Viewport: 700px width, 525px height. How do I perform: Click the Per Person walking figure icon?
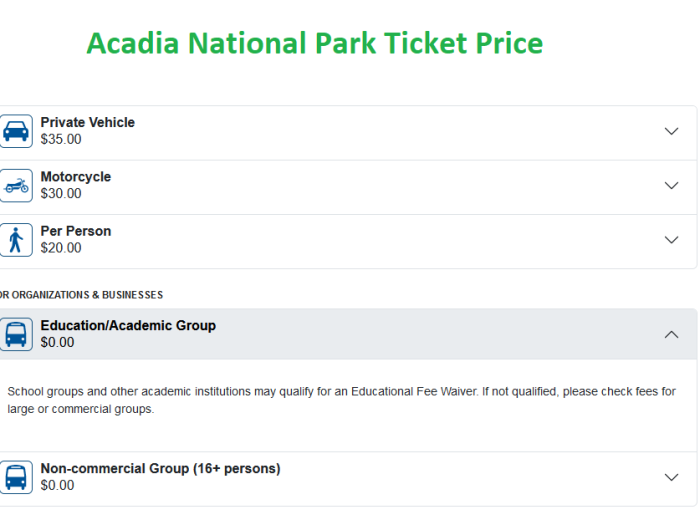point(16,240)
